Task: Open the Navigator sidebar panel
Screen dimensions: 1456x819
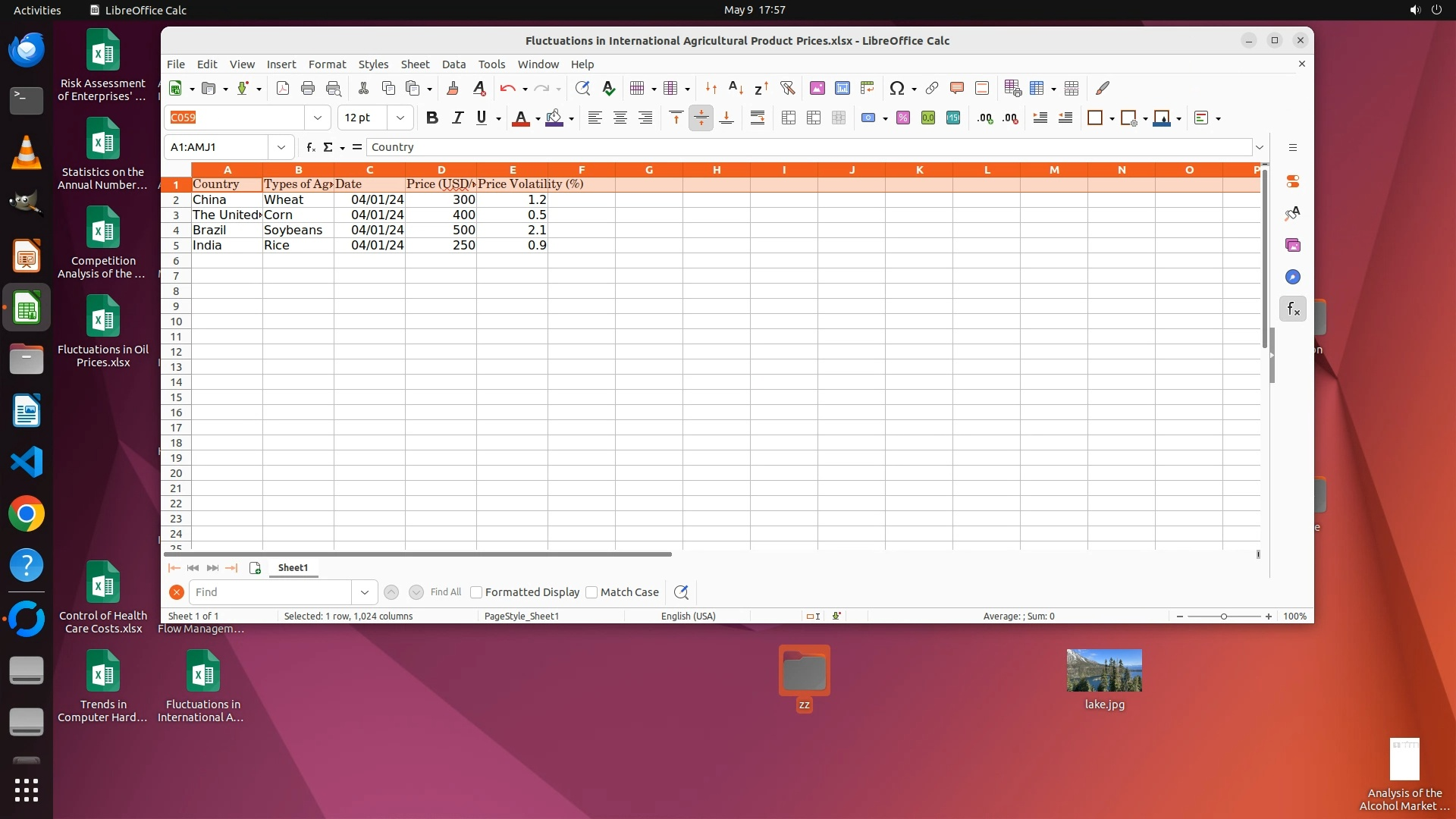Action: click(1293, 278)
